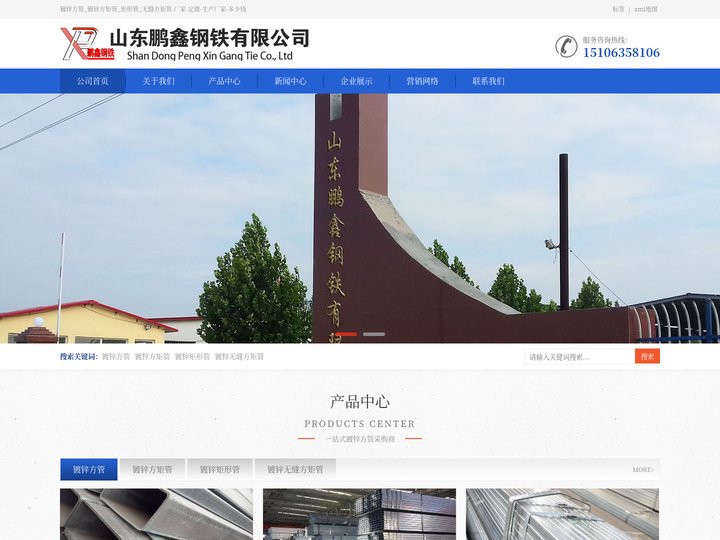Open the middle product thumbnail of warehouse tubes

pyautogui.click(x=360, y=514)
